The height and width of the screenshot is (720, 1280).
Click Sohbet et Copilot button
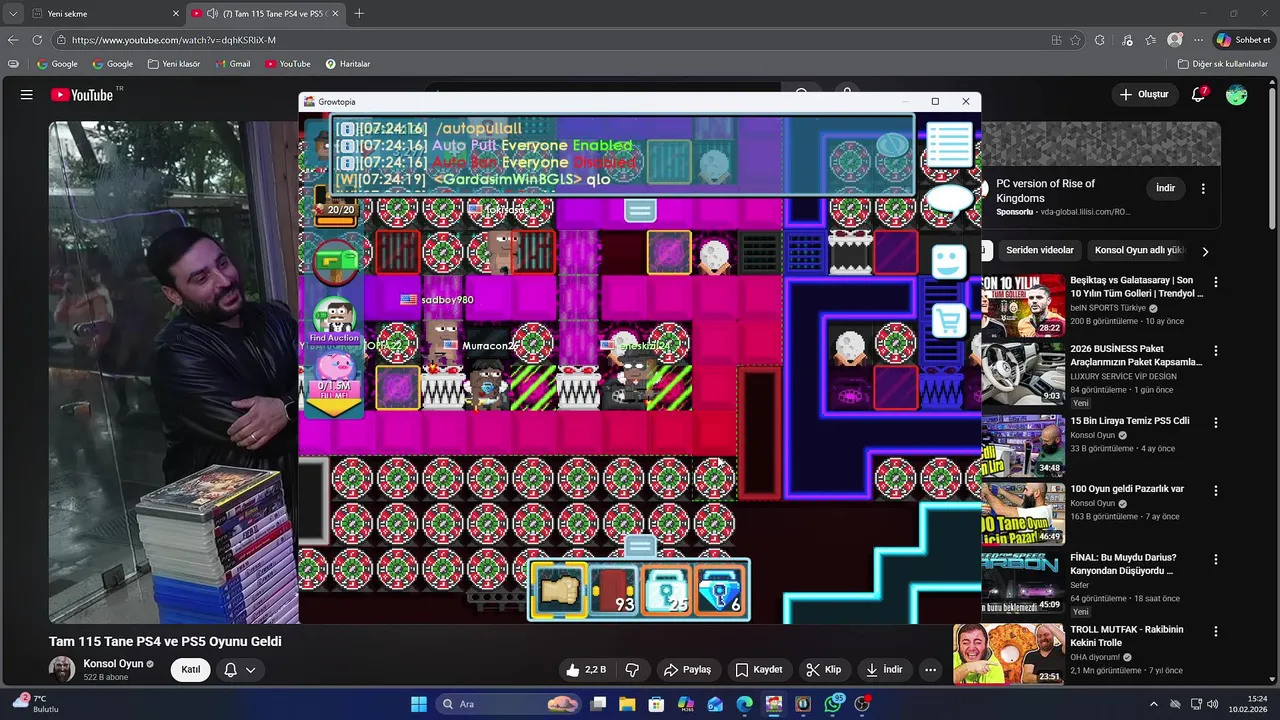1243,40
